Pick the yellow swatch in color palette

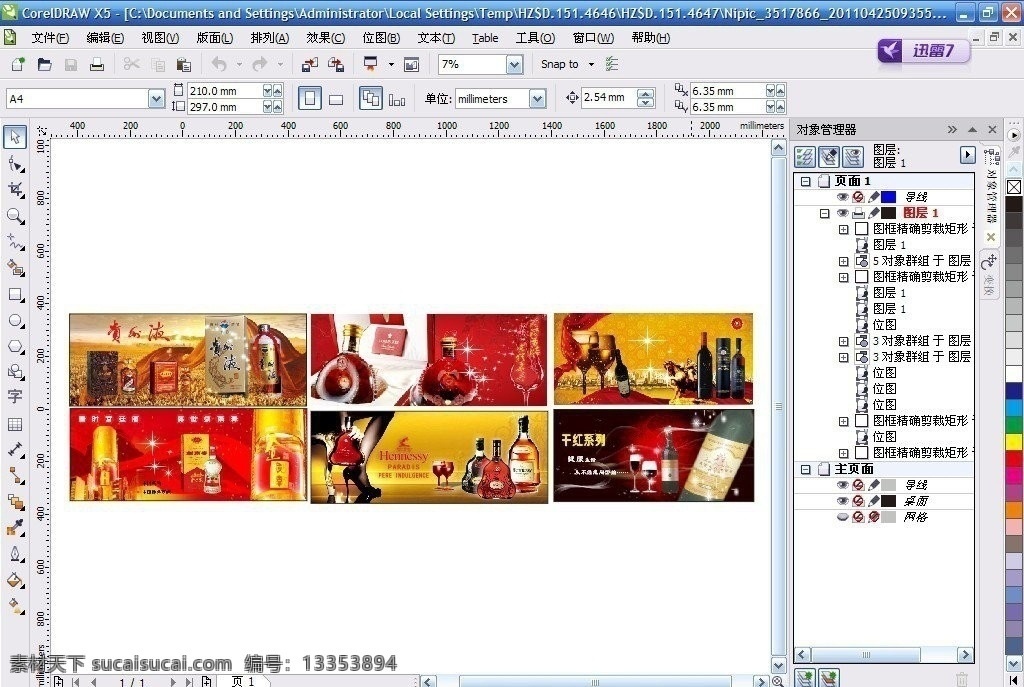[1014, 441]
